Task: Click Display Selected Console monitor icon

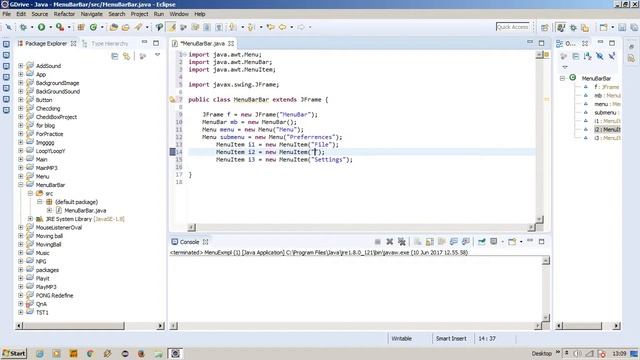Action: (x=493, y=242)
